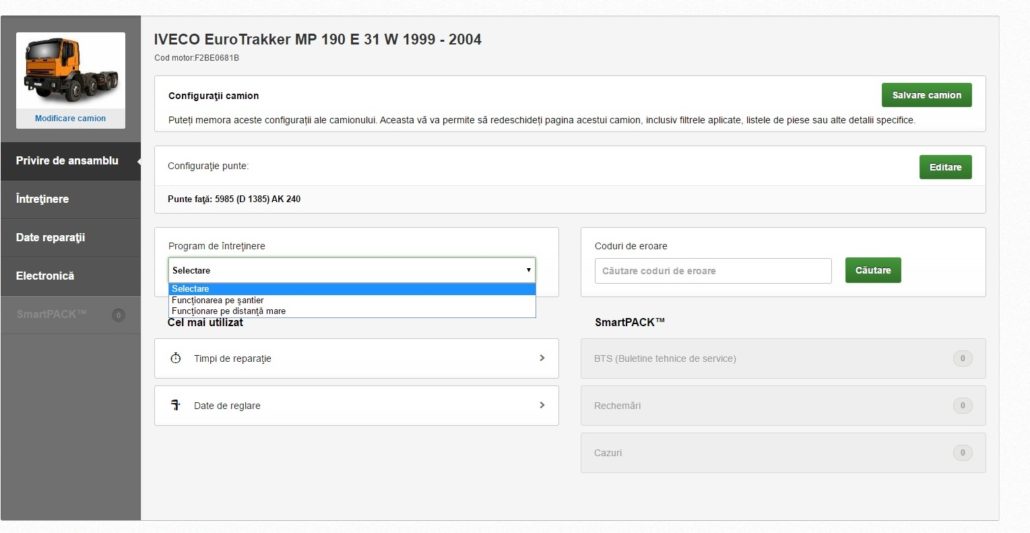Click the chevron arrow on Date de reglare row

542,405
